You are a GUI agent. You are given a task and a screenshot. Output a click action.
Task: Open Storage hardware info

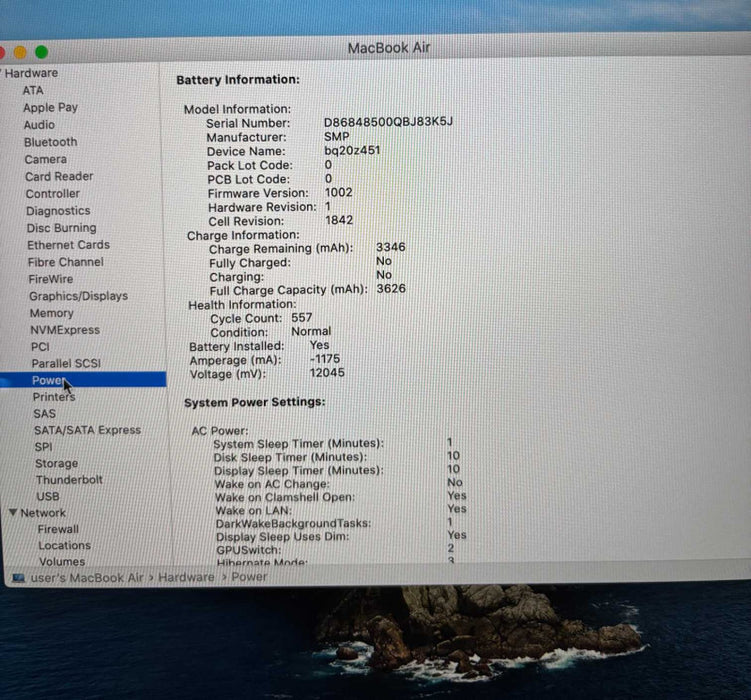point(57,463)
